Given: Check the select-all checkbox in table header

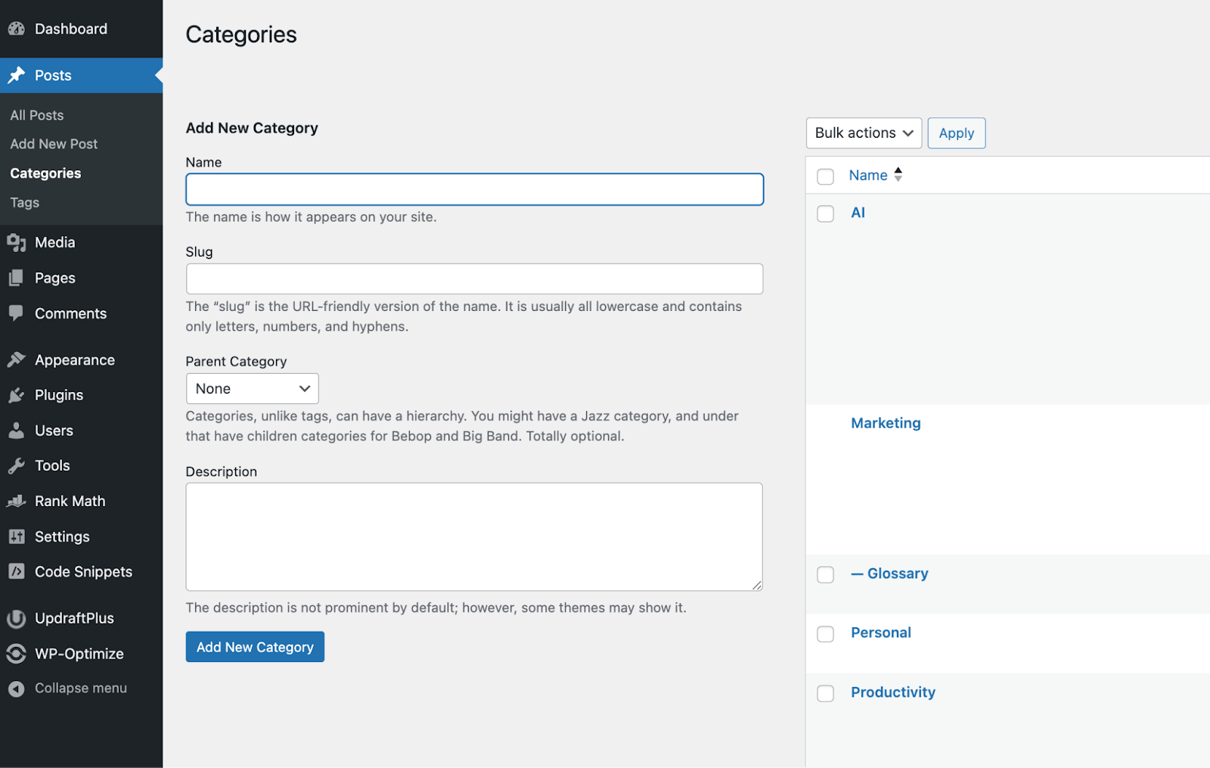Looking at the screenshot, I should [825, 176].
